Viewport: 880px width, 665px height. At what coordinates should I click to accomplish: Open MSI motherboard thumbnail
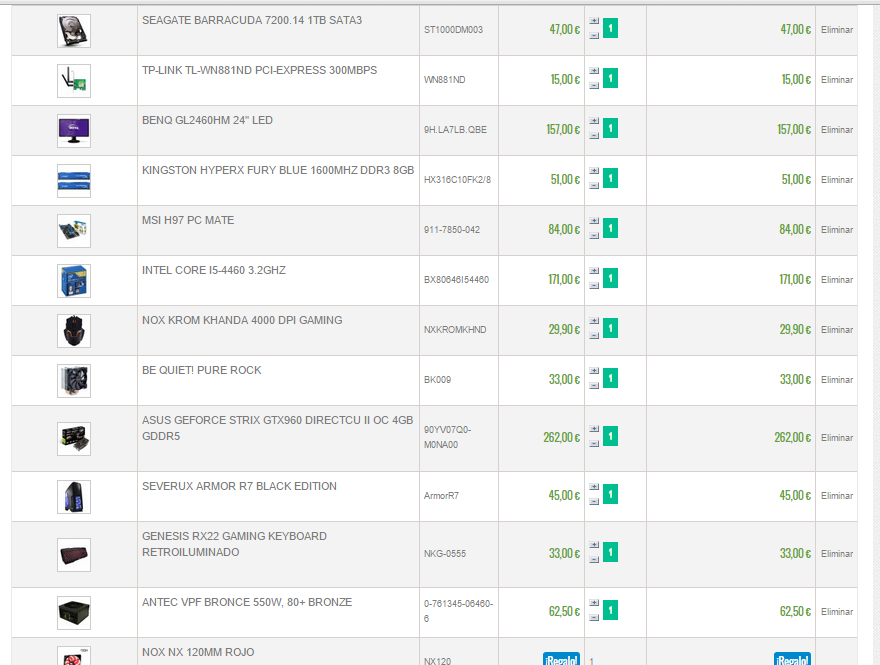(74, 231)
